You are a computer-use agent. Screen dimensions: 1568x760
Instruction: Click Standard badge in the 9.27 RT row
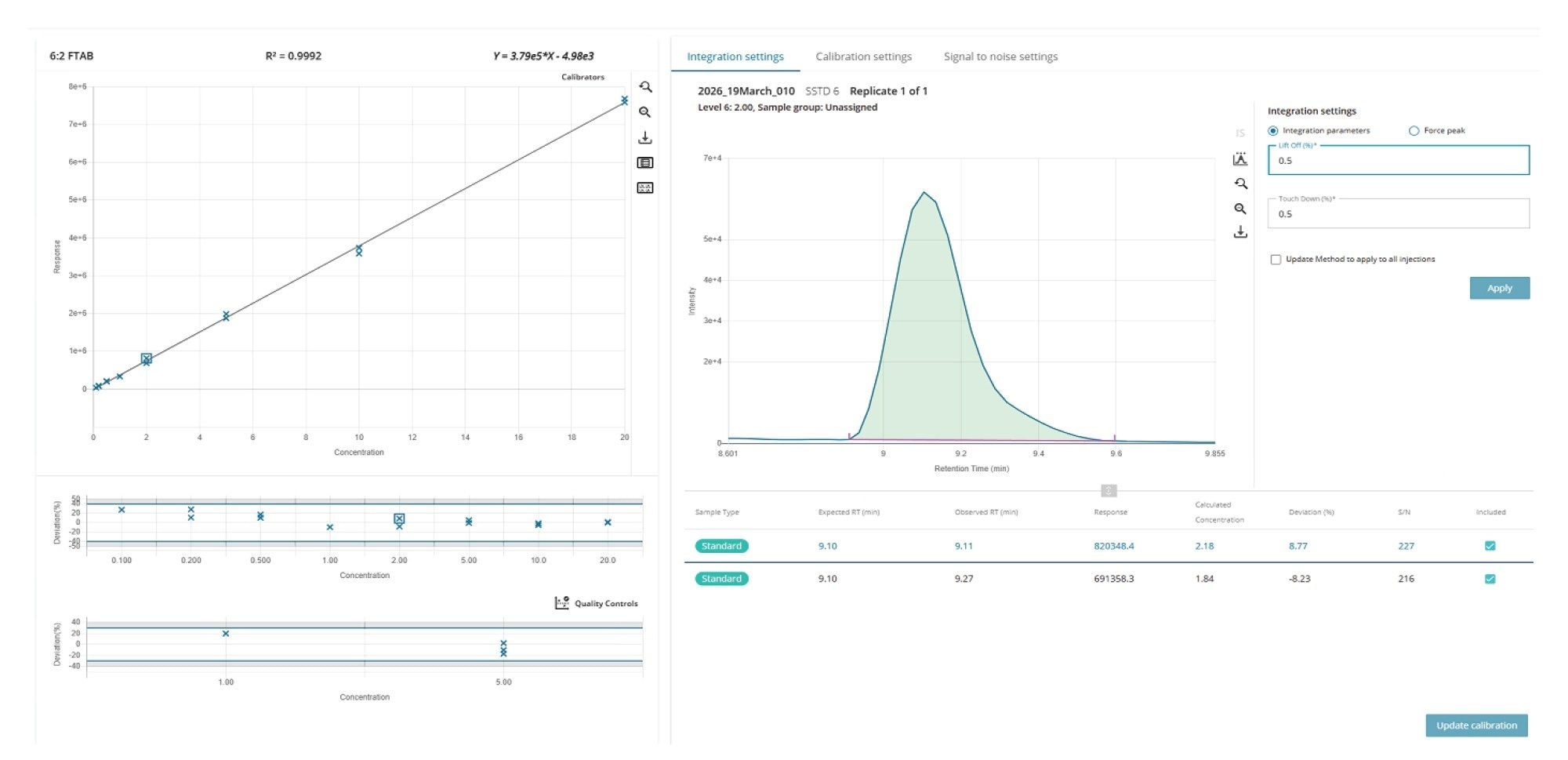click(721, 579)
